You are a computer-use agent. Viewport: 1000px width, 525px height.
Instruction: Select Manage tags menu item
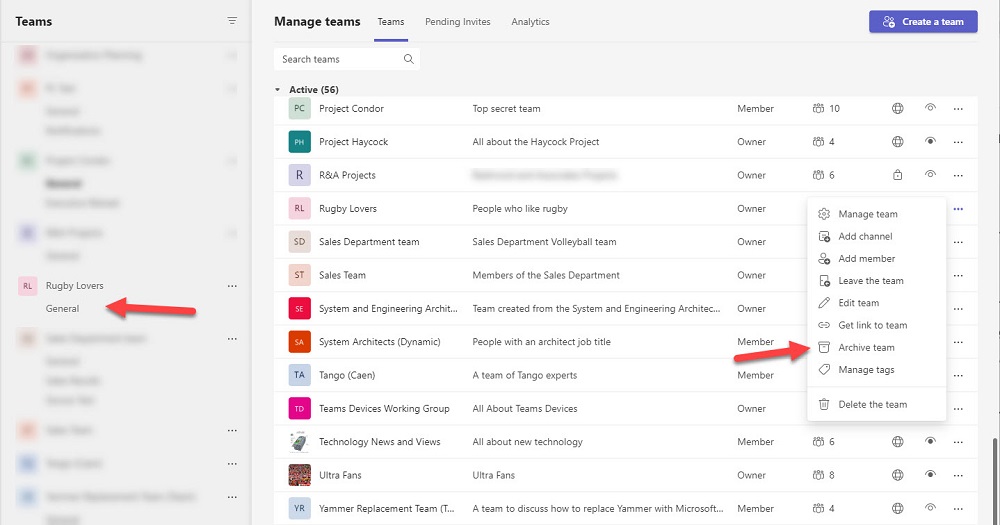tap(876, 370)
